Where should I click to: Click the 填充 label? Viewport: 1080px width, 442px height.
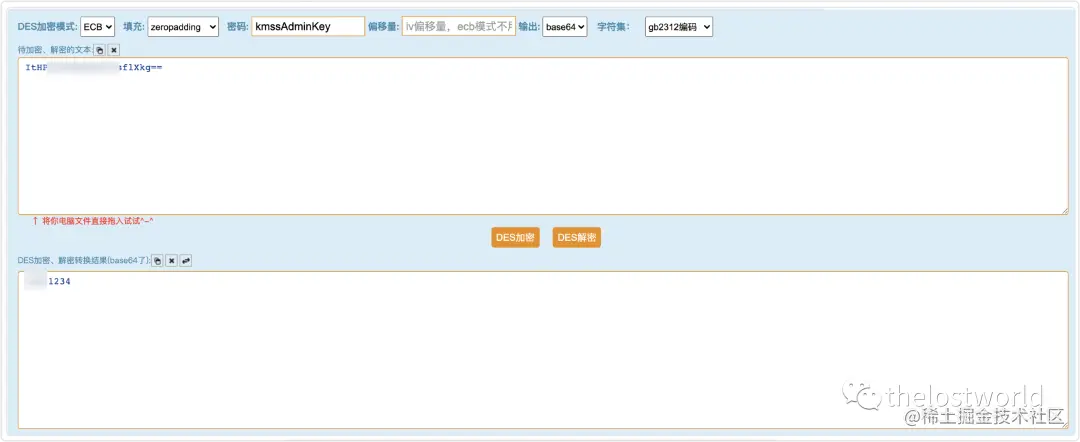coord(134,27)
